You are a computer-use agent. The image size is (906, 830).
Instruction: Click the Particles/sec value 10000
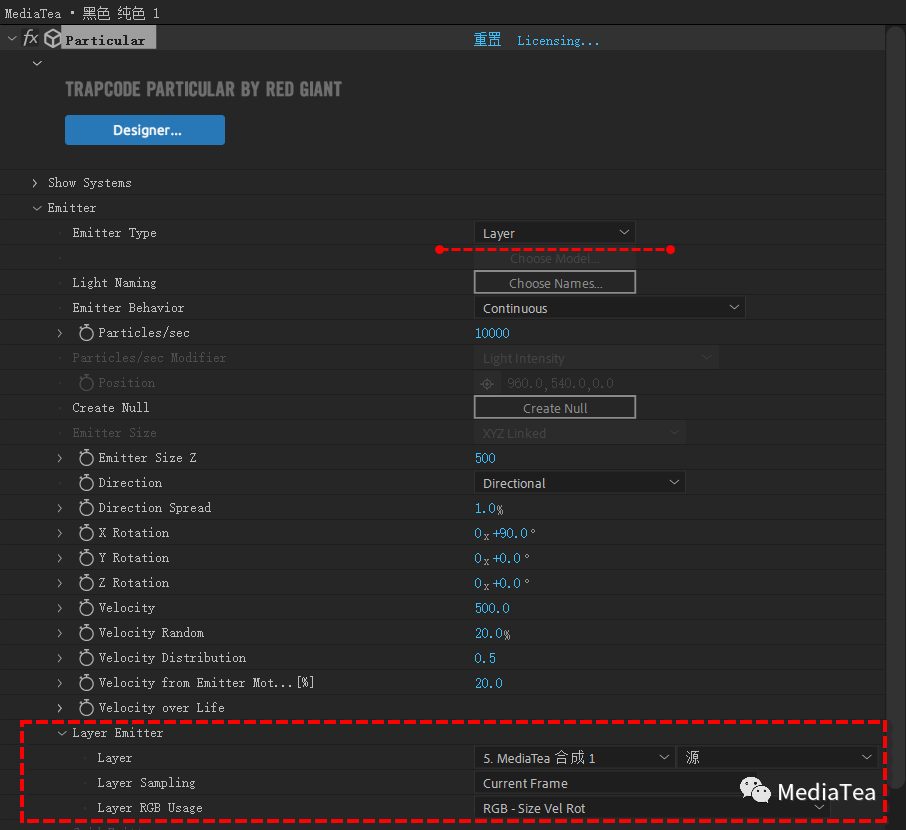click(x=492, y=333)
